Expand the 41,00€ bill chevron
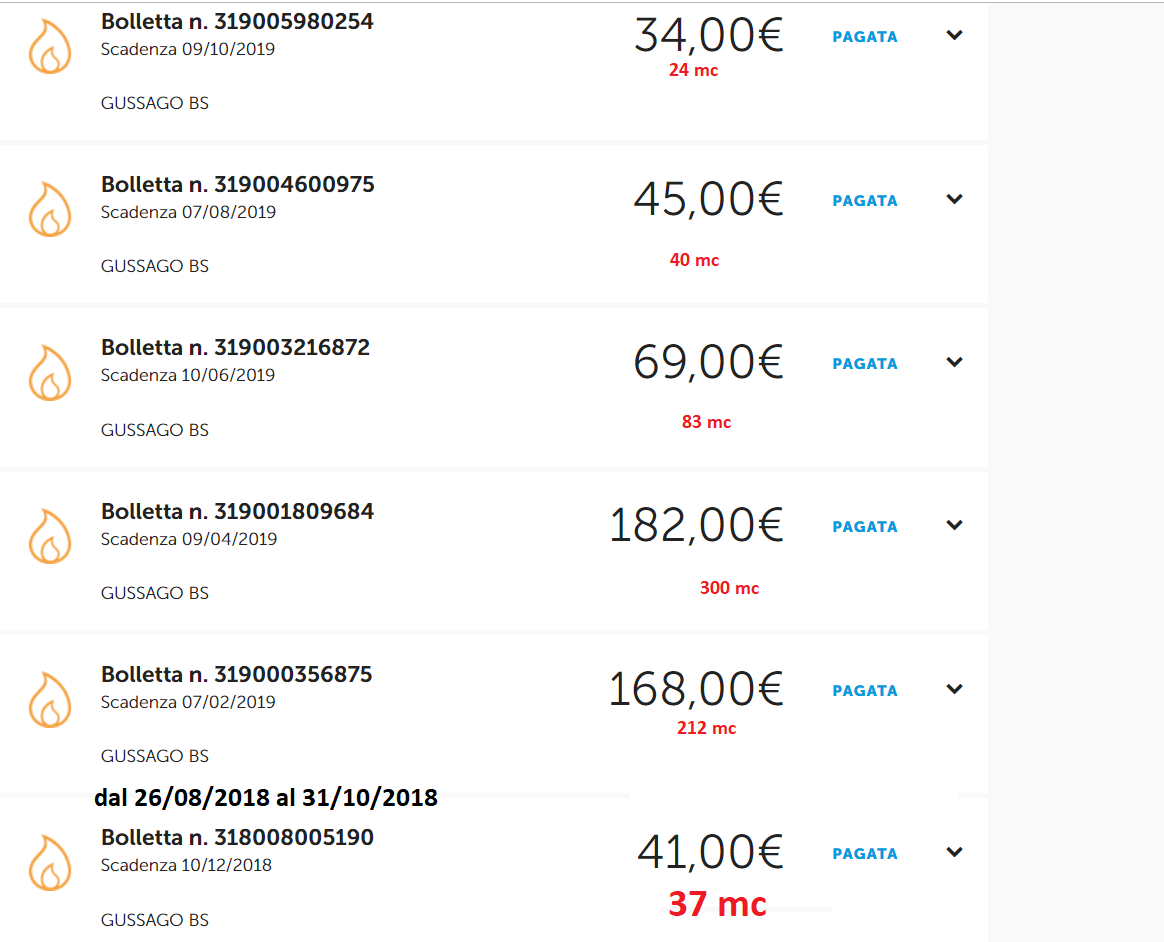The width and height of the screenshot is (1164, 942). click(955, 852)
